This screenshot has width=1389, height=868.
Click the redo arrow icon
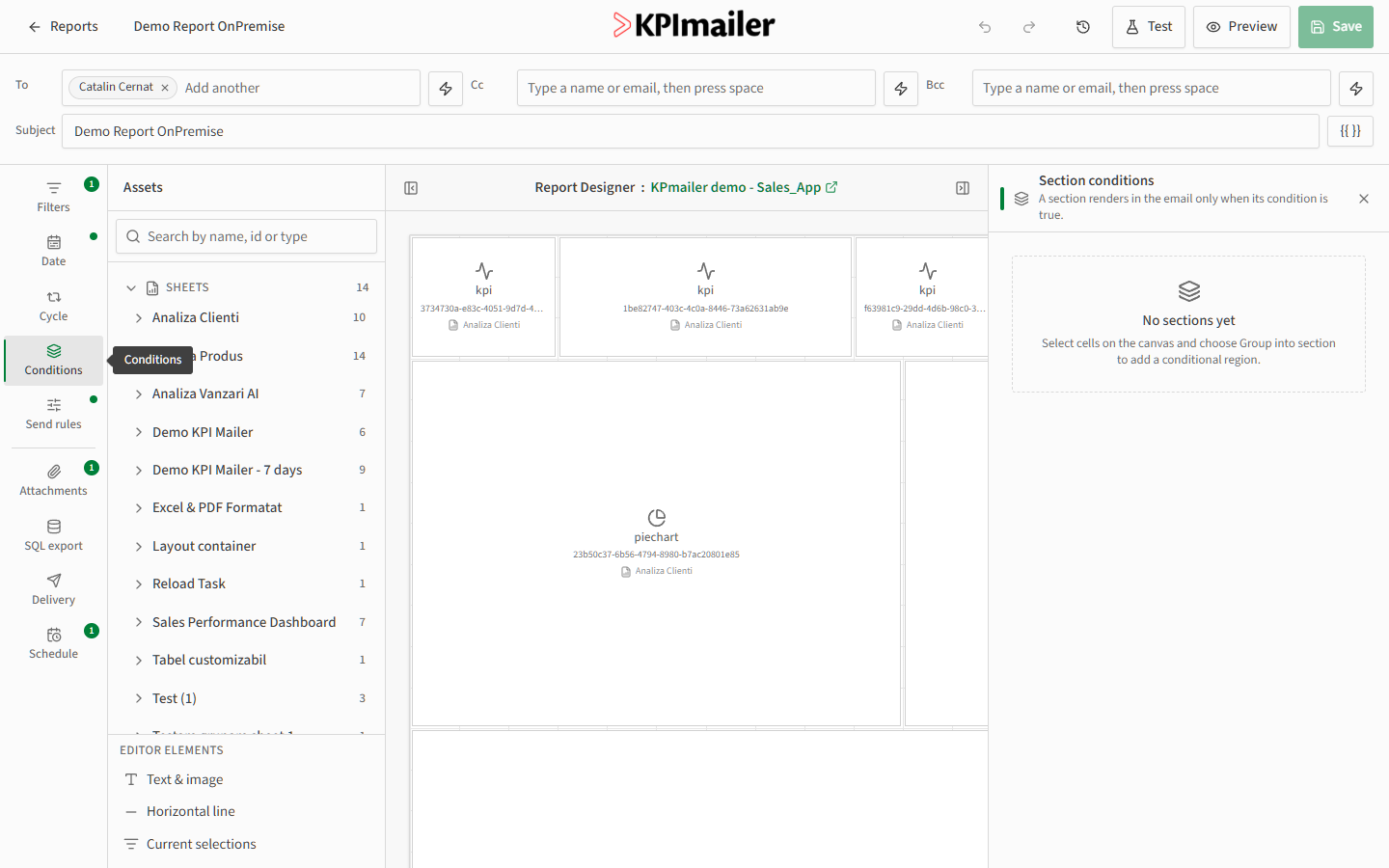coord(1029,27)
